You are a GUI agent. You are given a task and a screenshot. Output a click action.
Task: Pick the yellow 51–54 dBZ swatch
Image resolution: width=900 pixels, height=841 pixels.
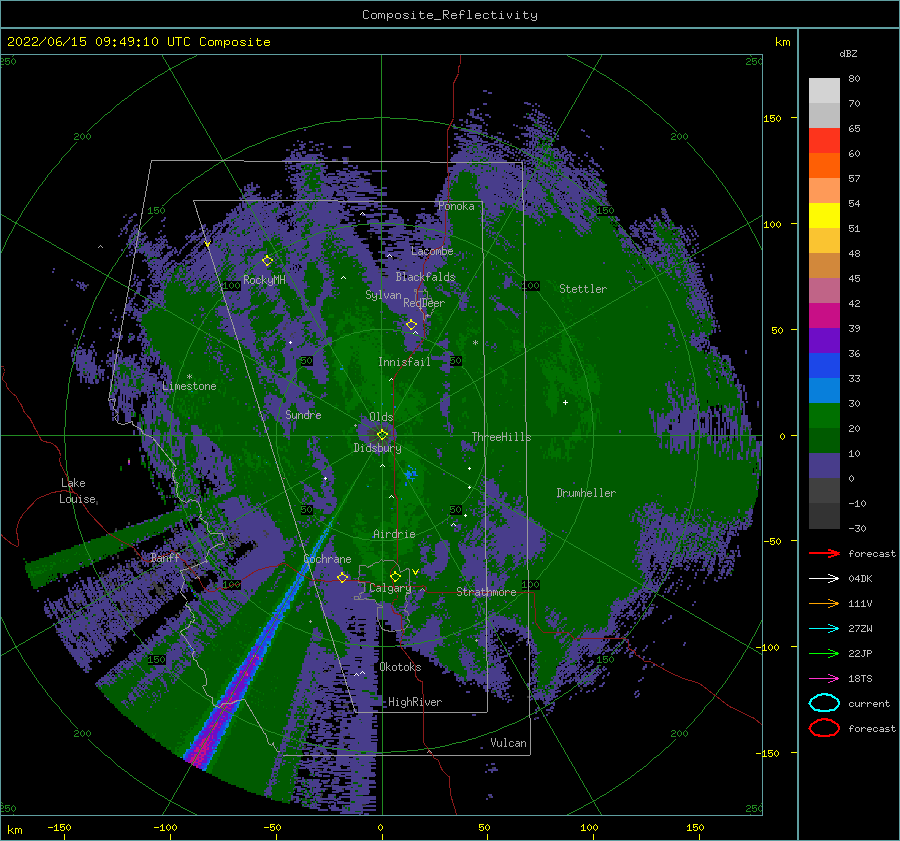pyautogui.click(x=824, y=216)
